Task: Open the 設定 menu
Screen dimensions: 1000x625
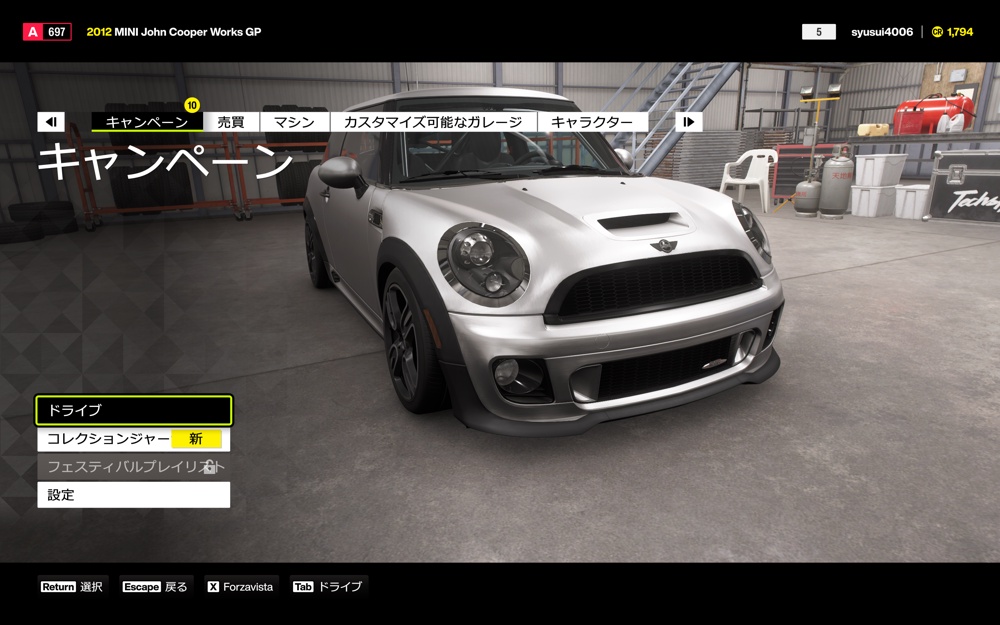Action: coord(134,495)
